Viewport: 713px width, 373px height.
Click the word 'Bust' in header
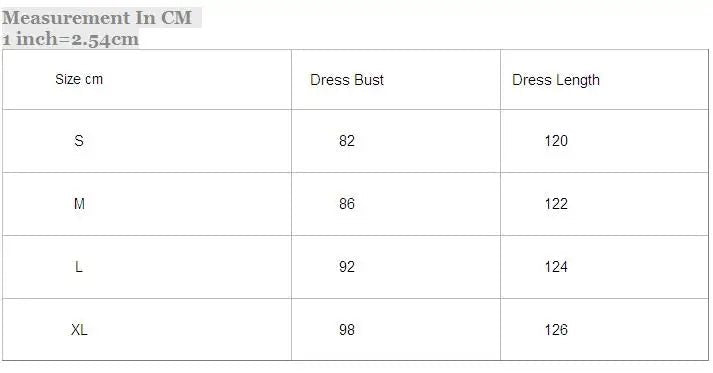click(x=369, y=80)
